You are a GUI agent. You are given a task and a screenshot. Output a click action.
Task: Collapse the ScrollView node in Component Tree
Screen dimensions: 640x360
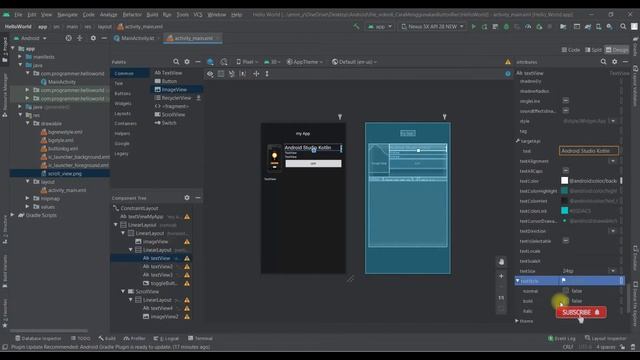[123, 291]
